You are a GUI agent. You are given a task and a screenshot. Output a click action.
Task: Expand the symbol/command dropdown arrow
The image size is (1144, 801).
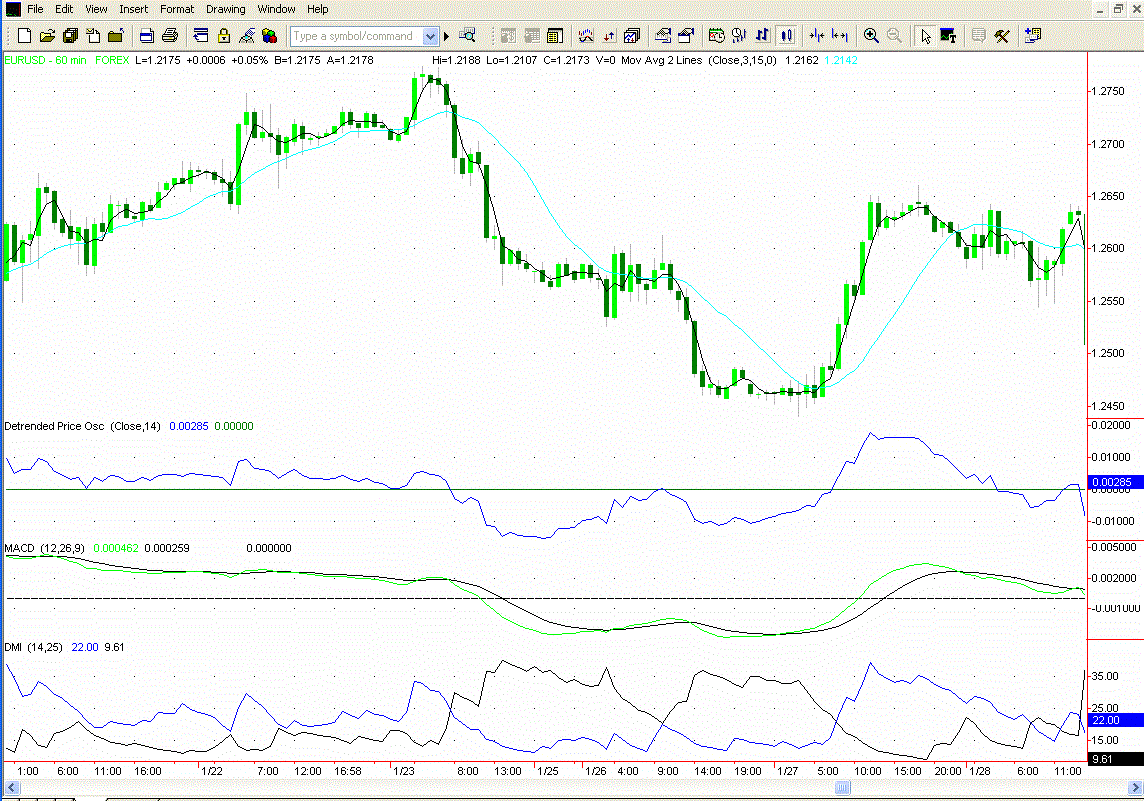[x=430, y=36]
